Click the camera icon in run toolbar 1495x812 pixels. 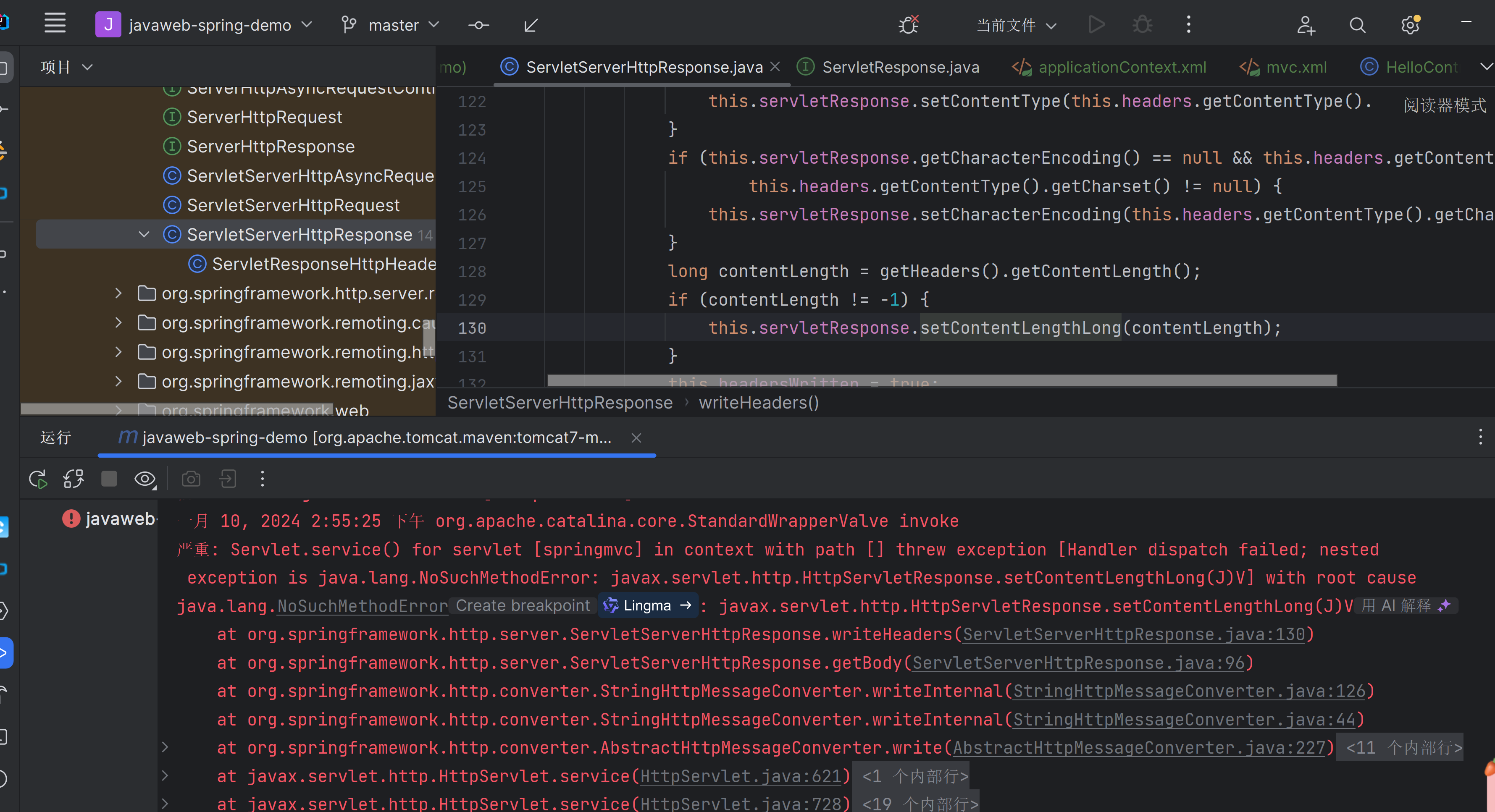[191, 479]
